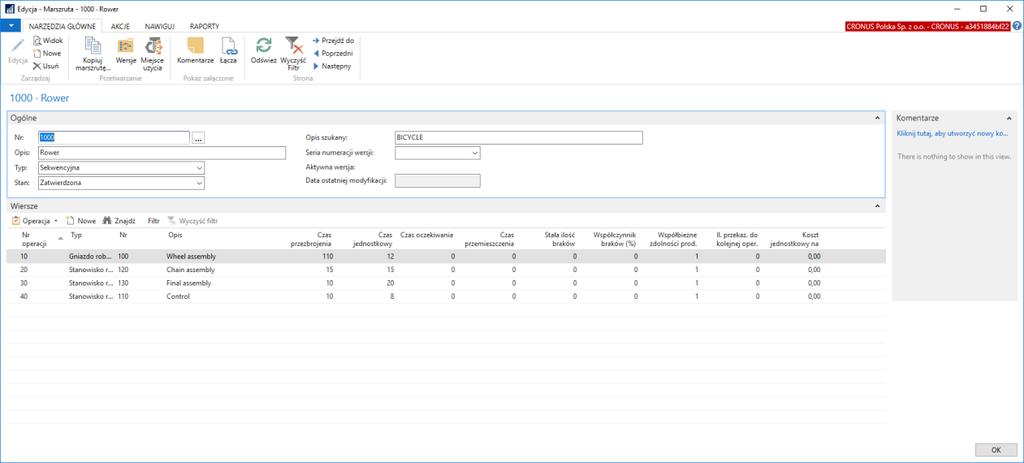
Task: Click the Opis field Rower
Action: [x=162, y=153]
